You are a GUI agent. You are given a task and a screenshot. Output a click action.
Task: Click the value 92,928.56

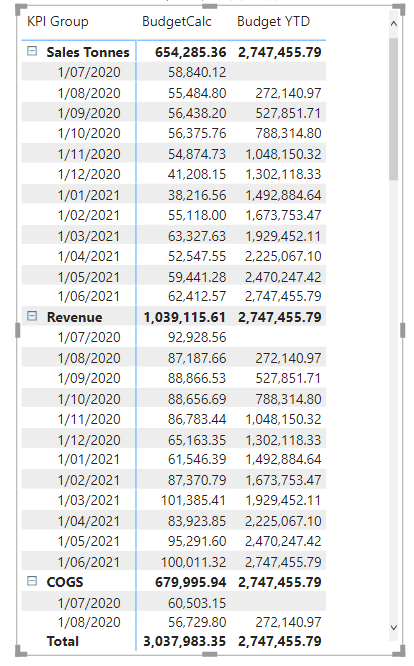197,337
